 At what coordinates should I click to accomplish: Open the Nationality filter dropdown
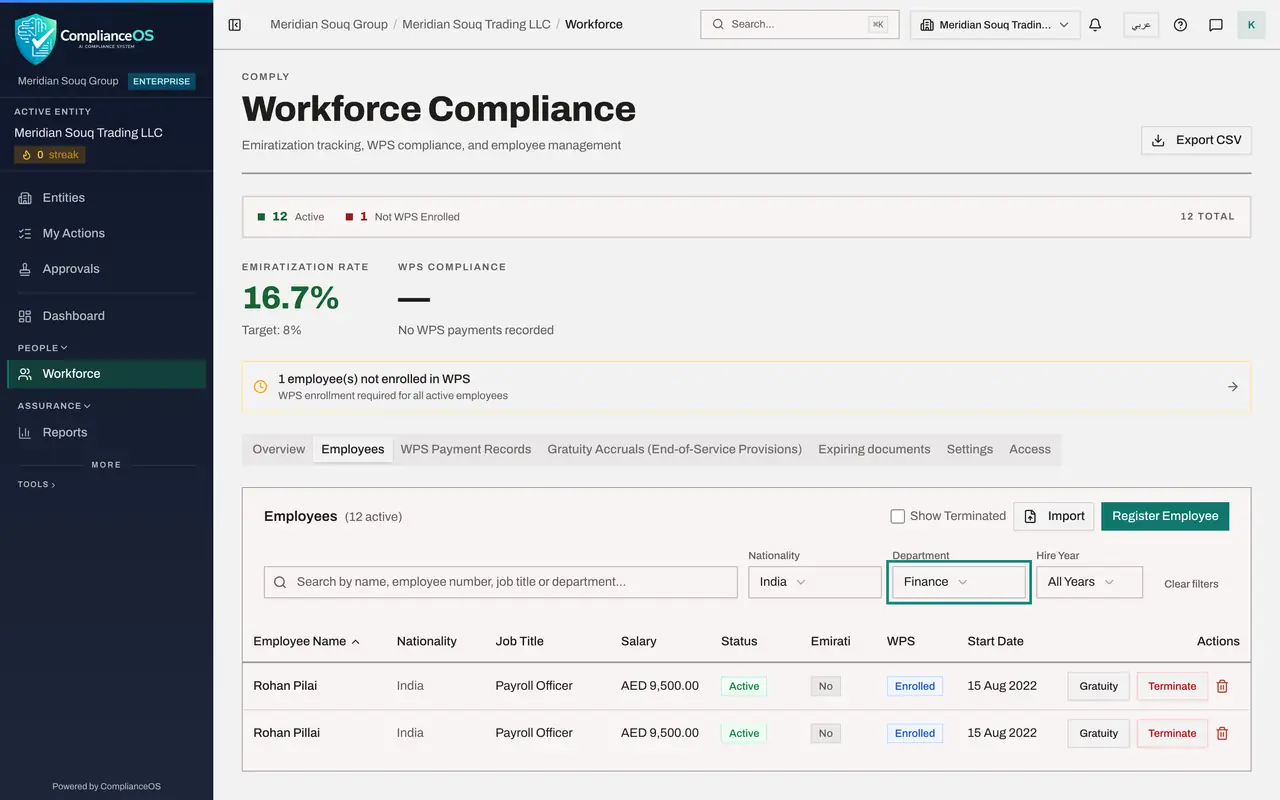(x=815, y=582)
